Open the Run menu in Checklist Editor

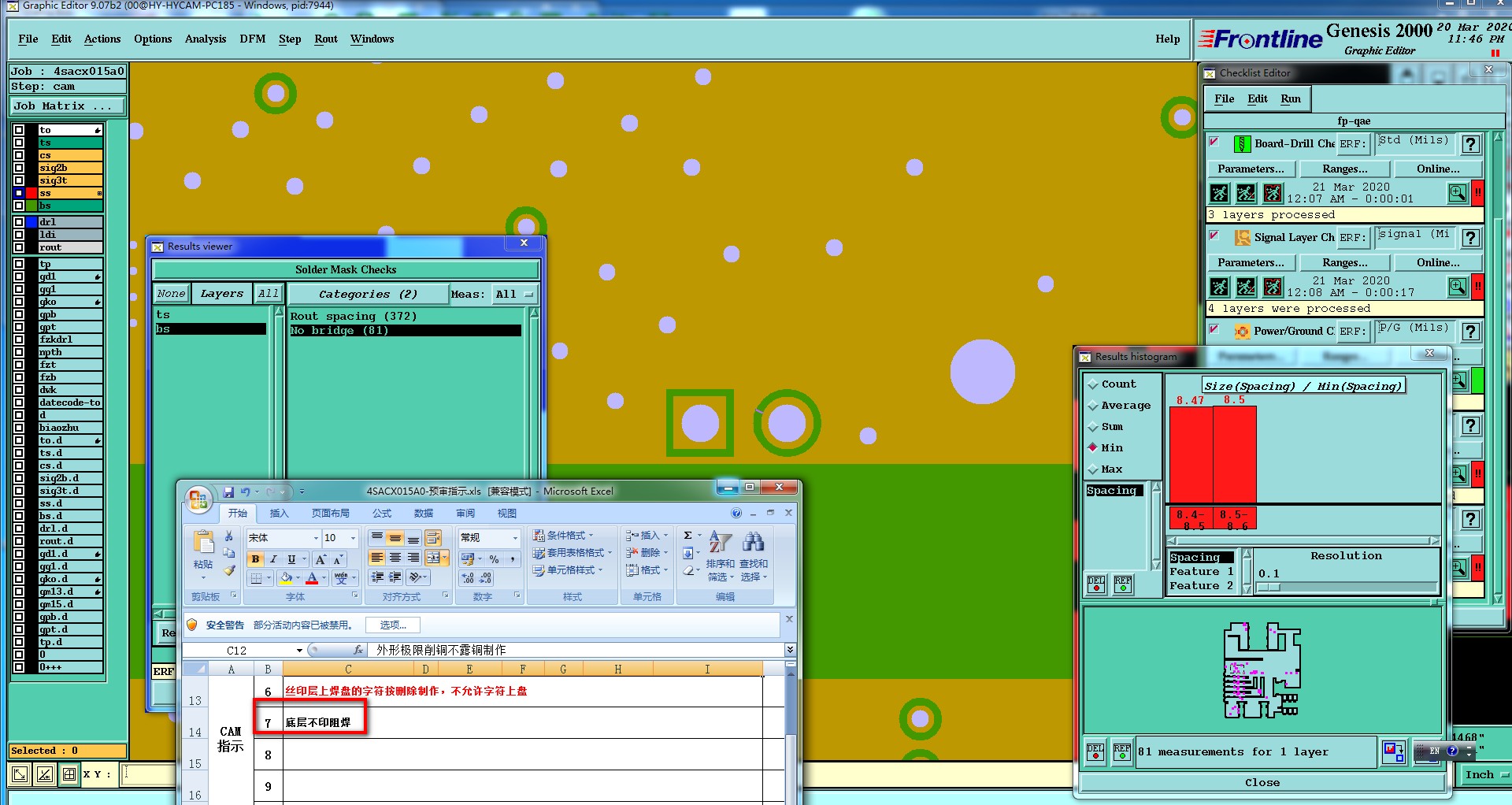1290,99
